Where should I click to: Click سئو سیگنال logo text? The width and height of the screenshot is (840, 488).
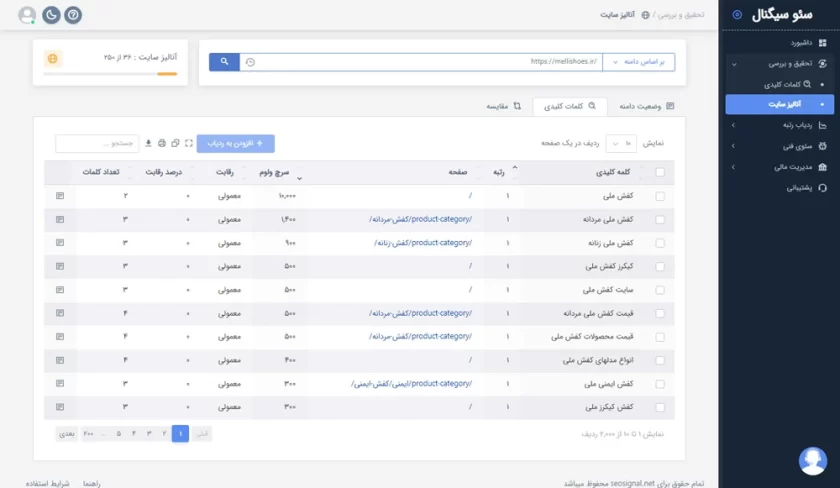coord(782,15)
